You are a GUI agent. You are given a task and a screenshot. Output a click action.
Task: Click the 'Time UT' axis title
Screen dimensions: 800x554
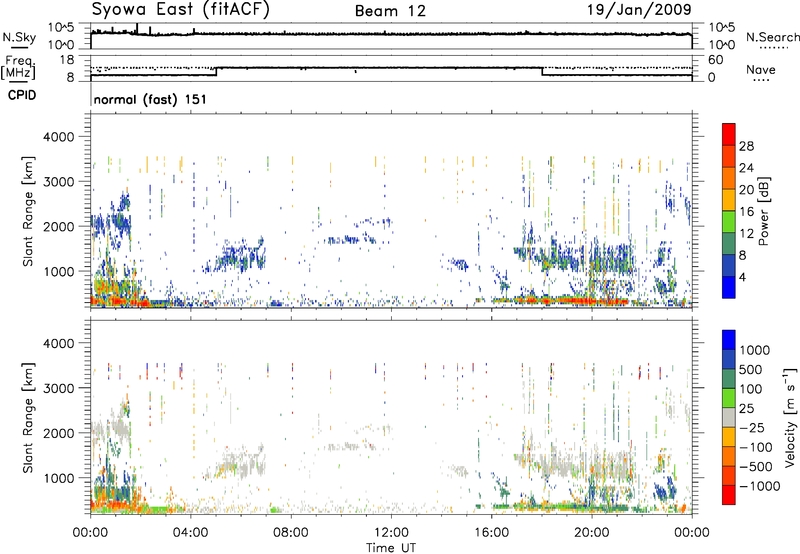pos(391,548)
